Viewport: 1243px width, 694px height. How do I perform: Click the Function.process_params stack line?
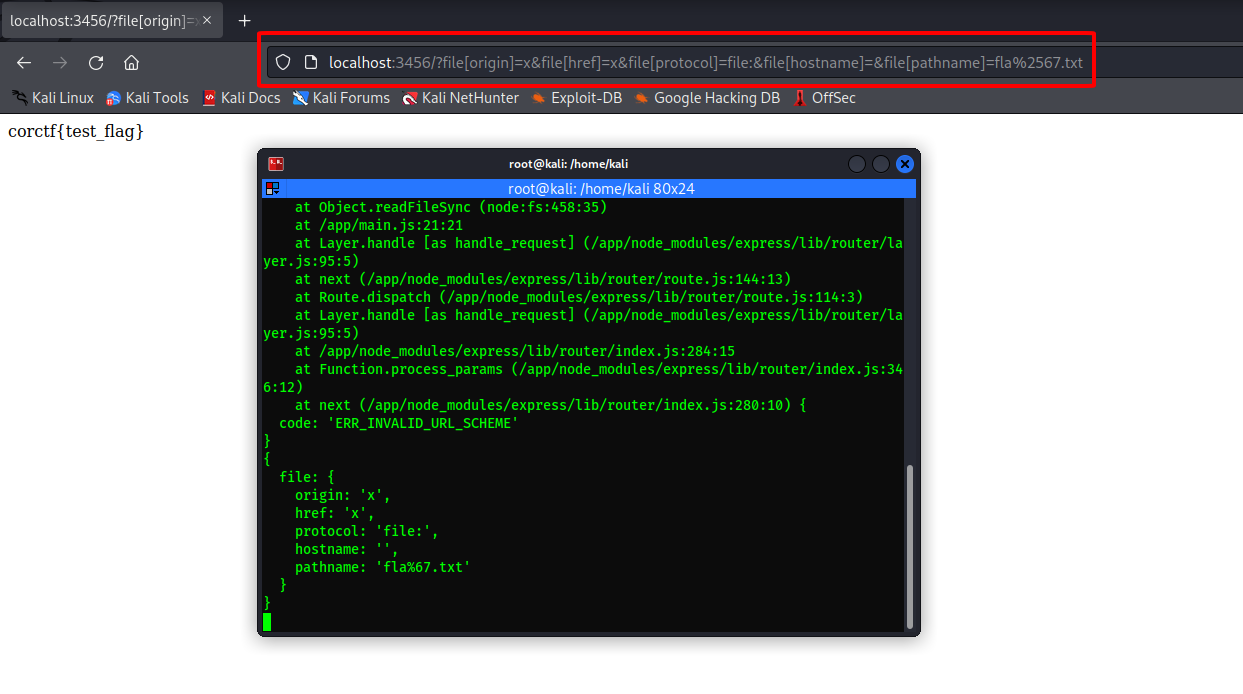pos(583,378)
